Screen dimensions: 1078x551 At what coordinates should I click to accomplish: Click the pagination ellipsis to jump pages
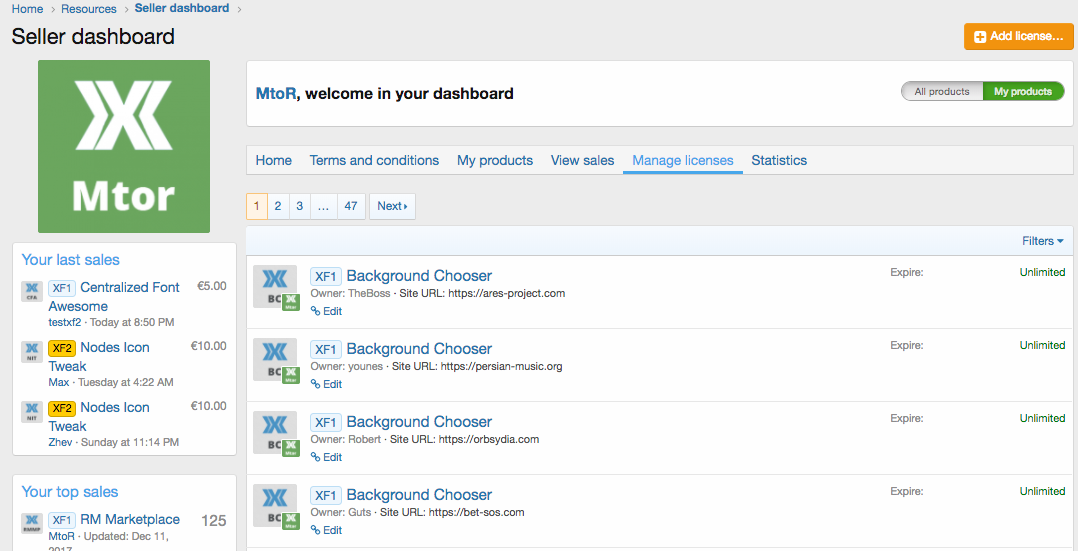point(324,206)
